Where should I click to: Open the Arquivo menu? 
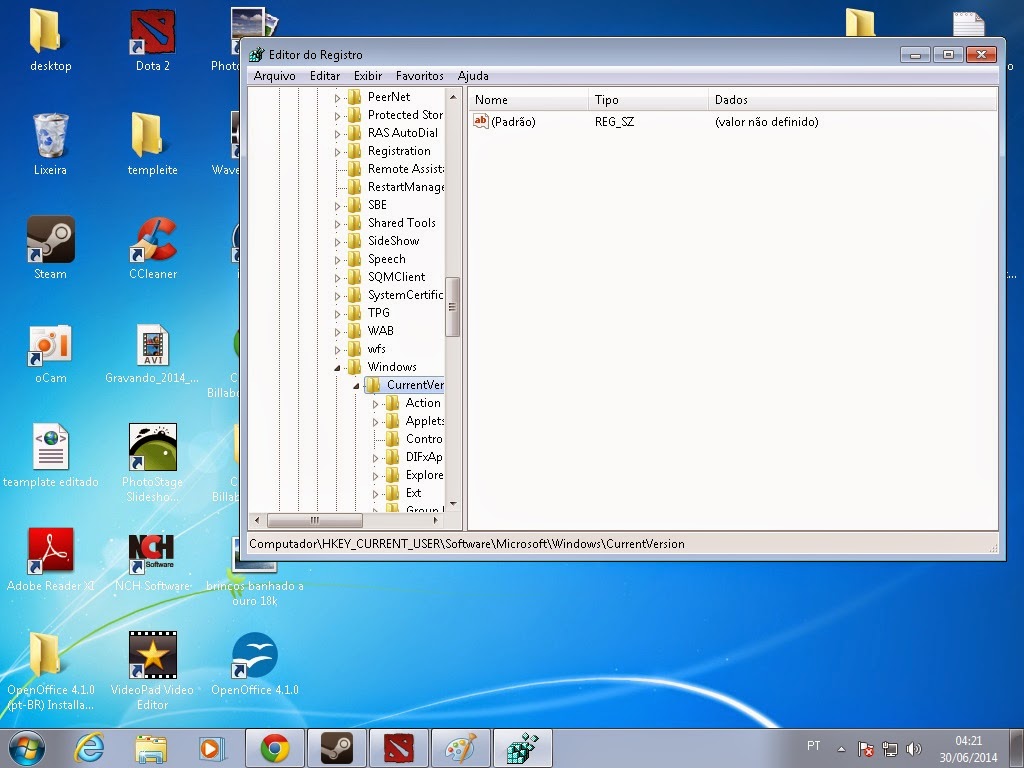(x=274, y=76)
